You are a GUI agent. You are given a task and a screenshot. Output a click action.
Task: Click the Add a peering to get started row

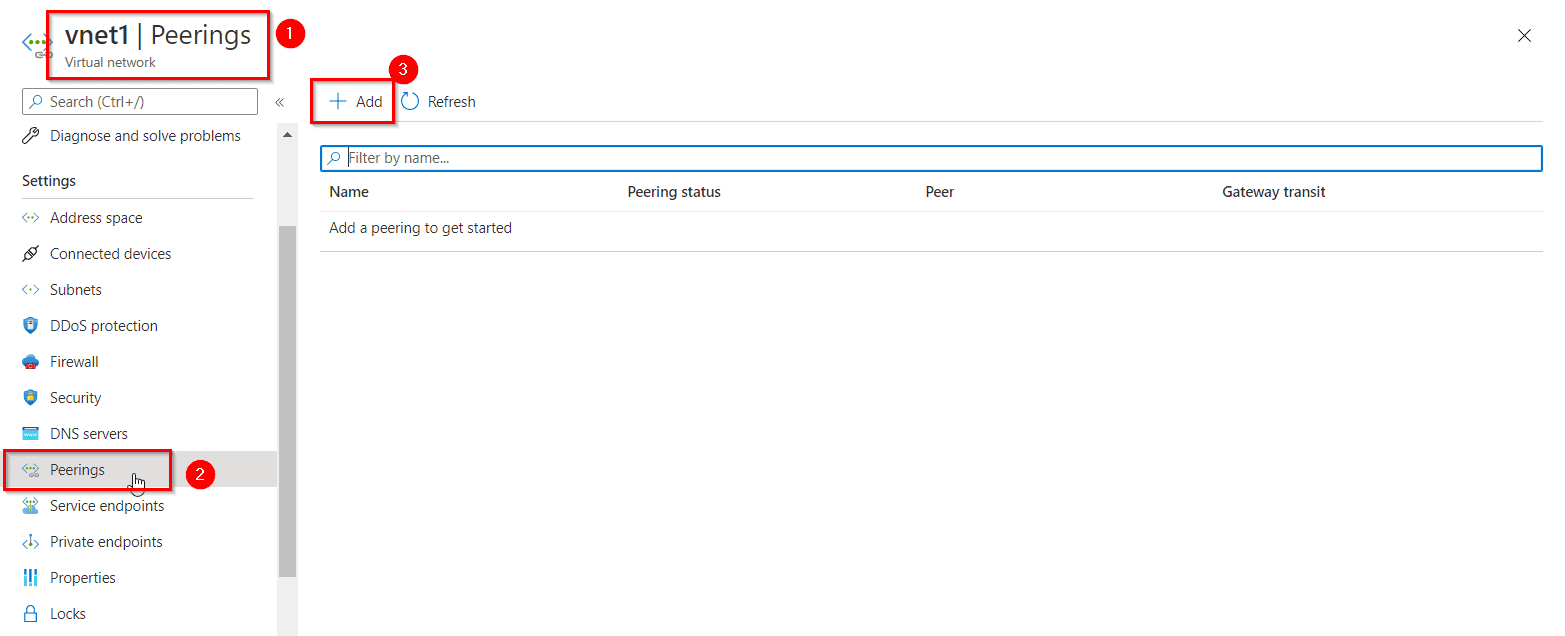point(420,227)
